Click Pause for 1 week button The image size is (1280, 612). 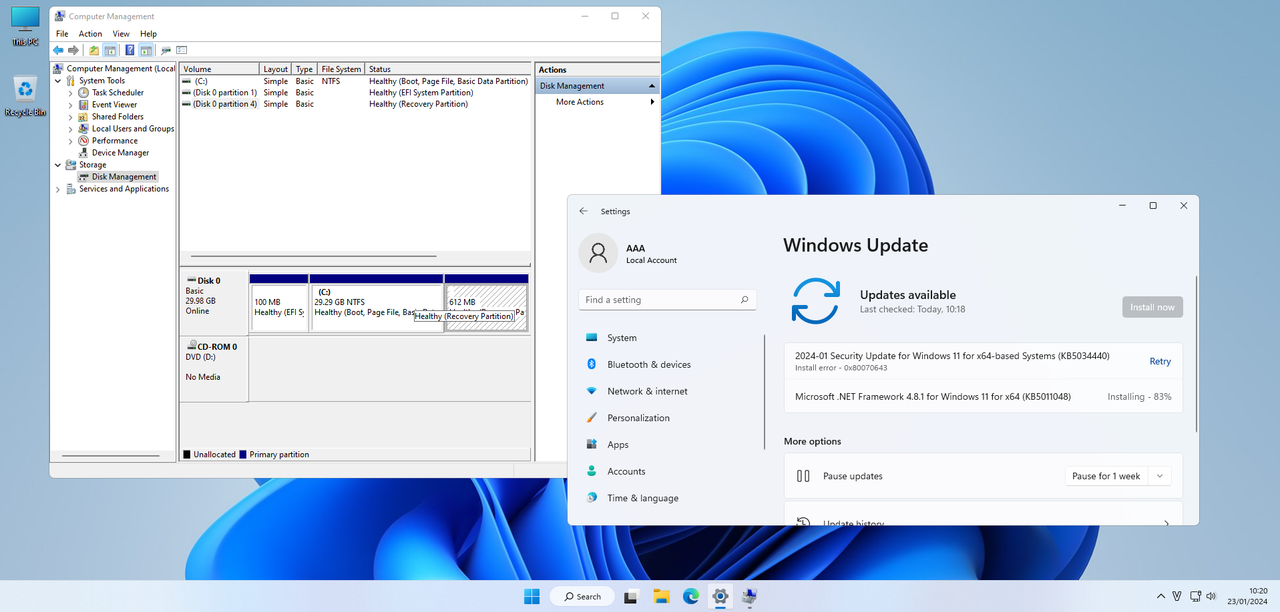(1106, 476)
